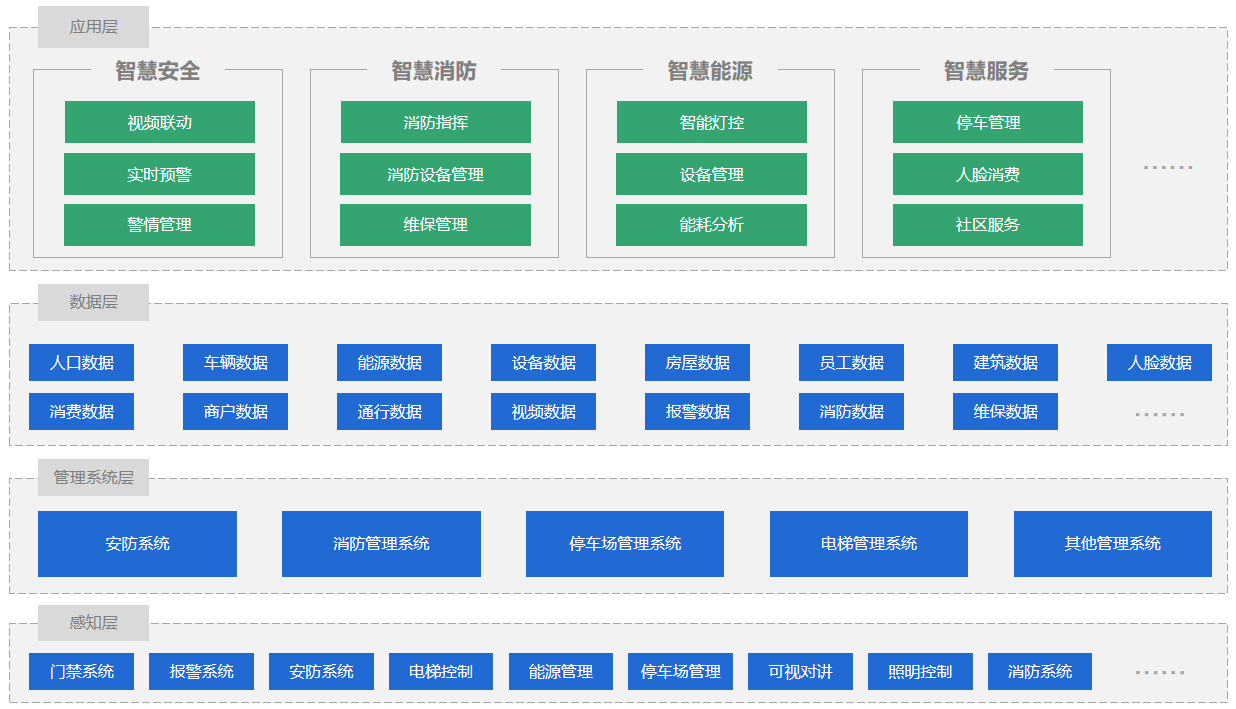Open the 停车场管理系统 block

(625, 544)
